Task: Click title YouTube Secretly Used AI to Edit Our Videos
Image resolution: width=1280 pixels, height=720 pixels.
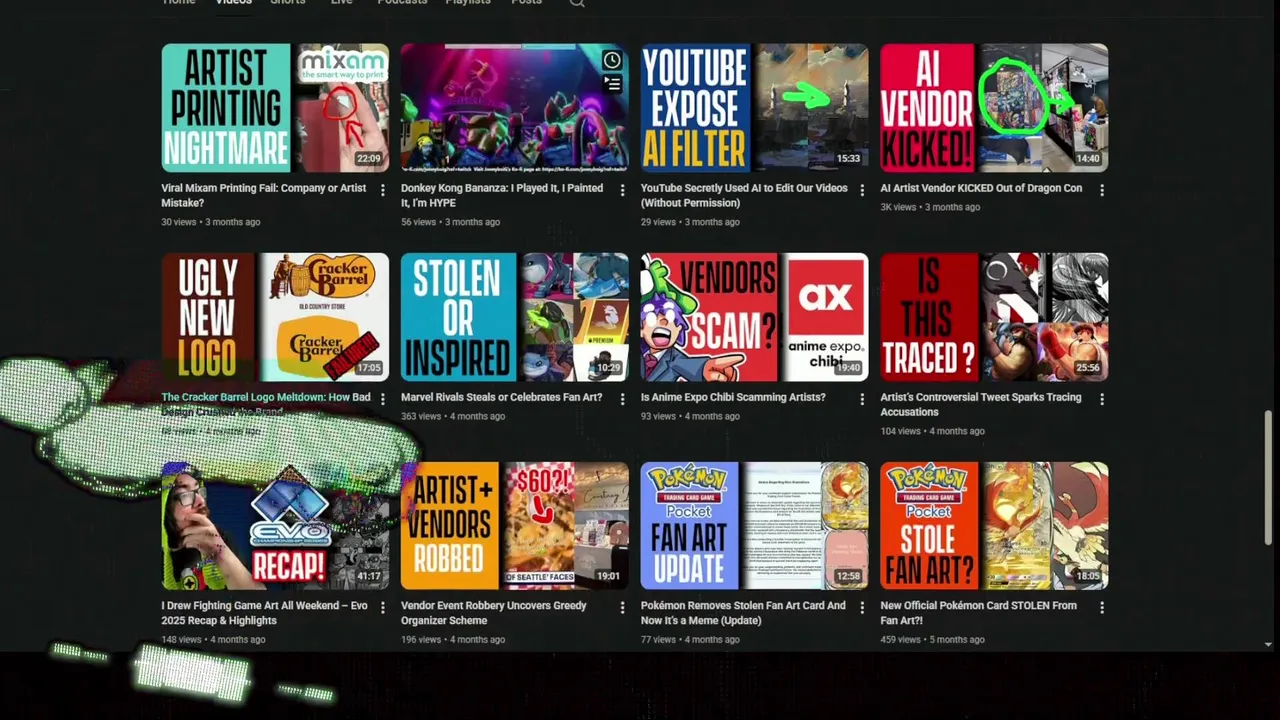Action: (x=744, y=195)
